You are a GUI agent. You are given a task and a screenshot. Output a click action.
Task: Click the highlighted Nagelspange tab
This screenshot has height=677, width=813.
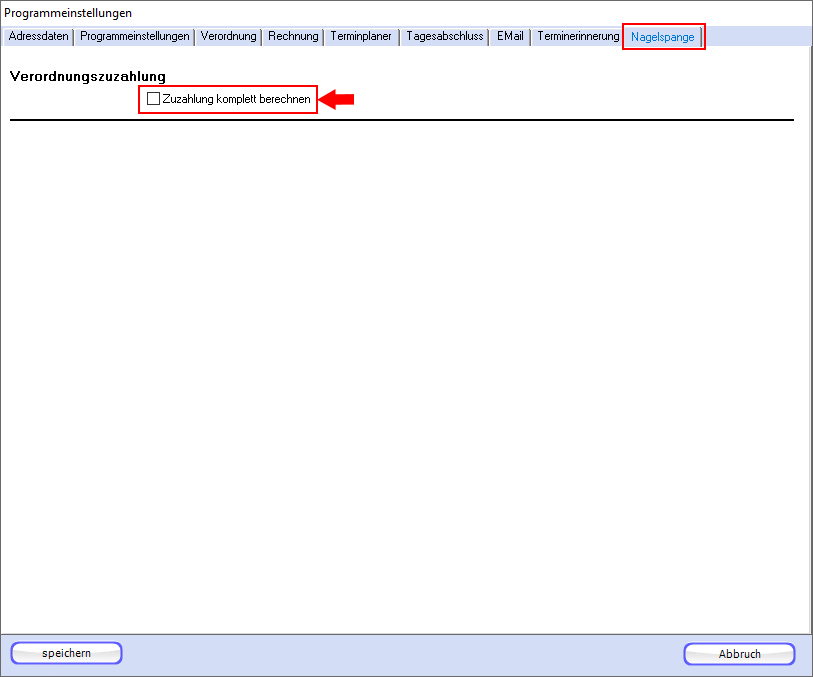[x=662, y=37]
